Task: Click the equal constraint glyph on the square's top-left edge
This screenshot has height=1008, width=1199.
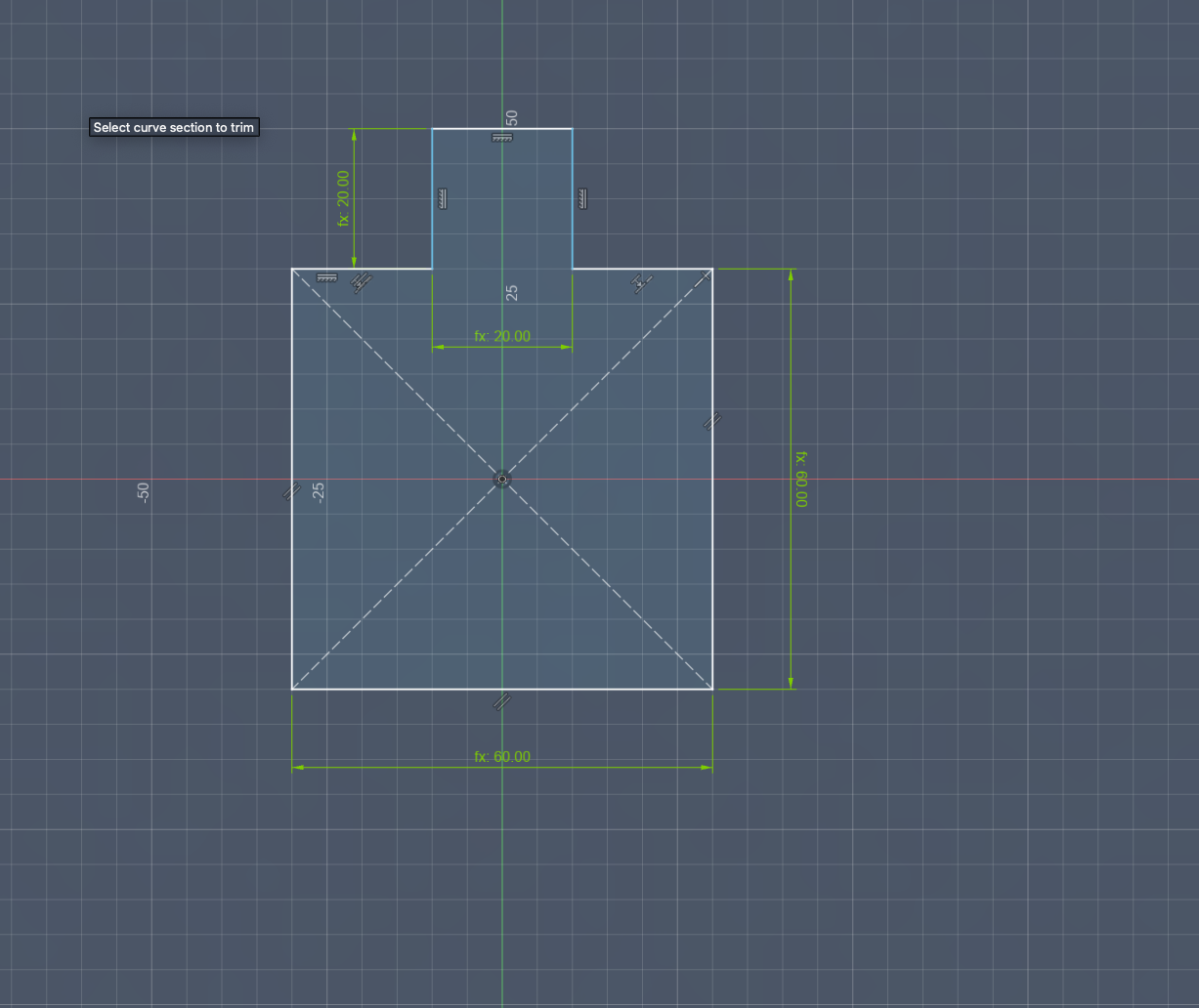Action: (x=326, y=278)
